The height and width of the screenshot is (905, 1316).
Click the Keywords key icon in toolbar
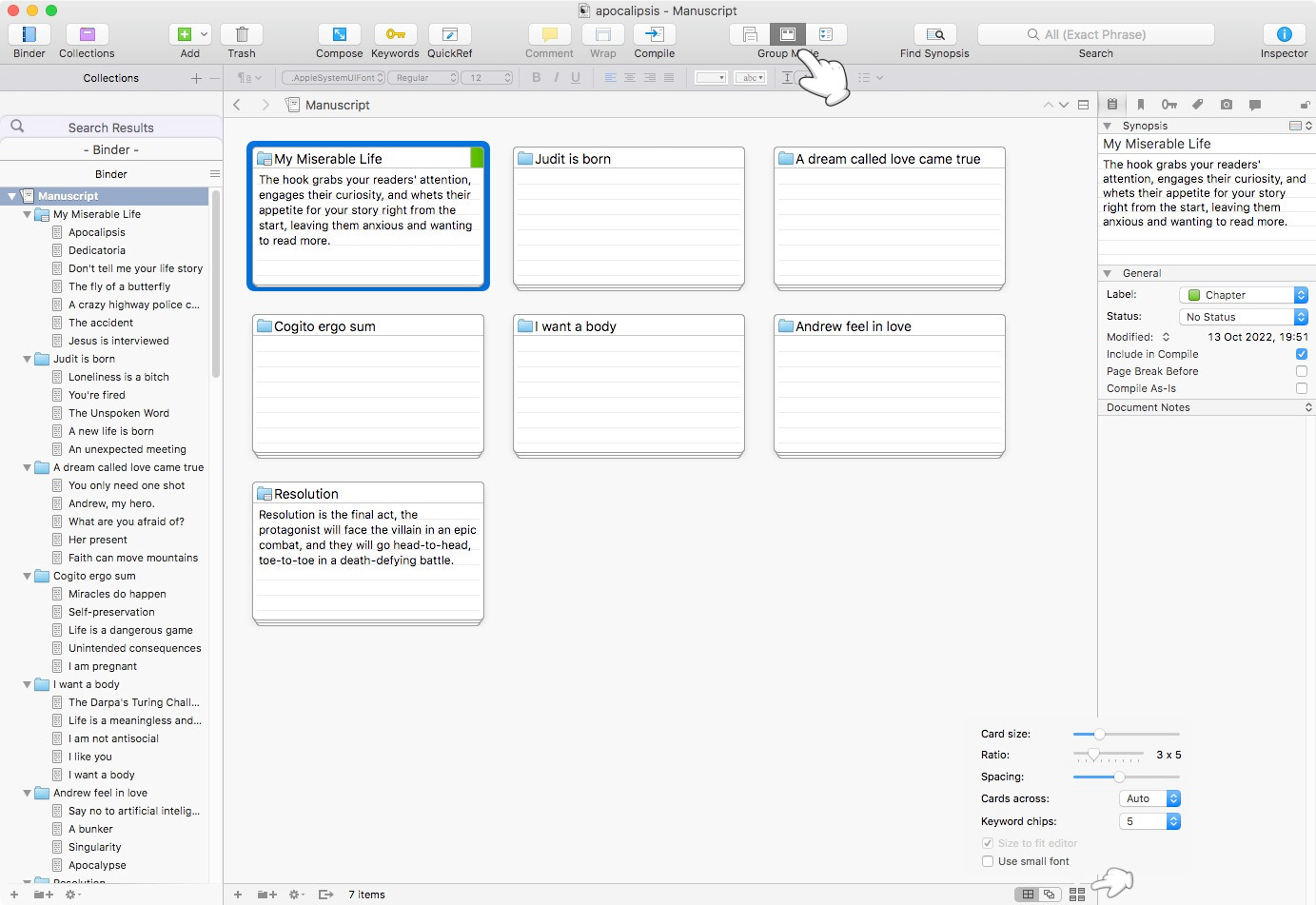pos(395,35)
